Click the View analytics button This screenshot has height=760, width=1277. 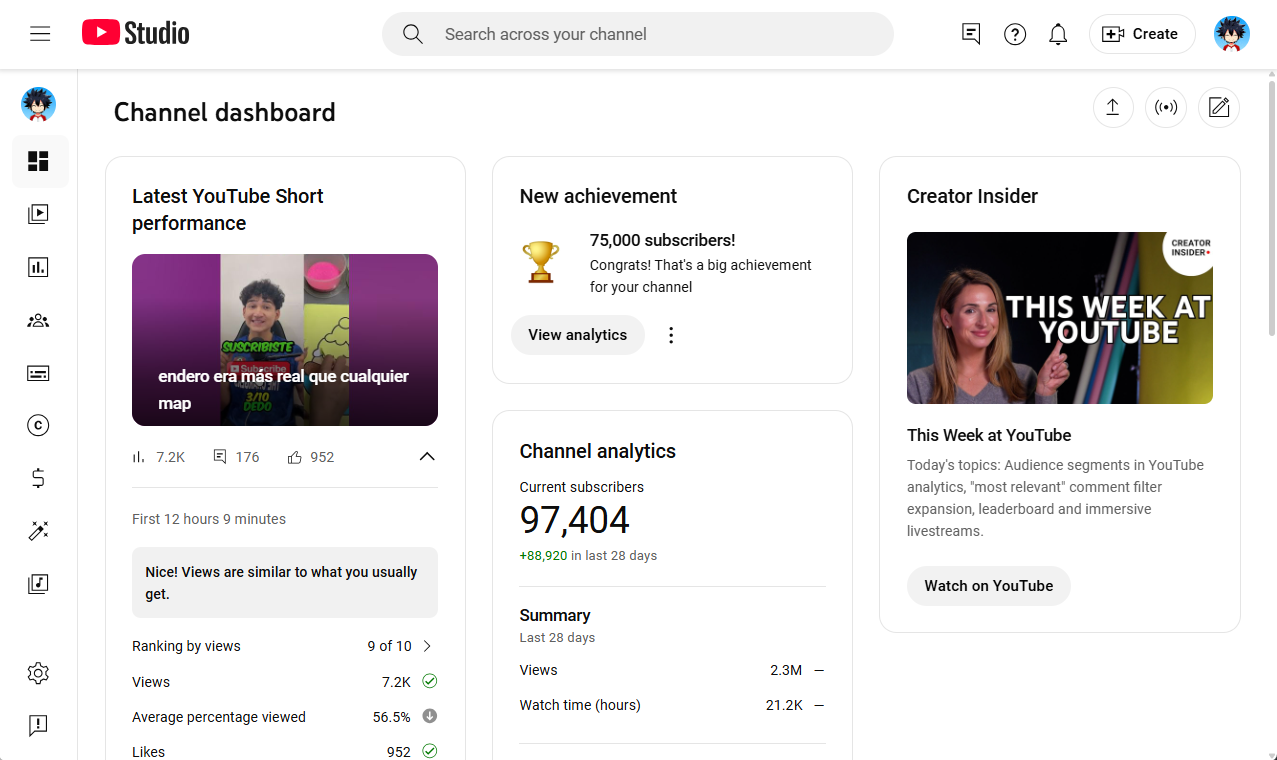click(578, 335)
